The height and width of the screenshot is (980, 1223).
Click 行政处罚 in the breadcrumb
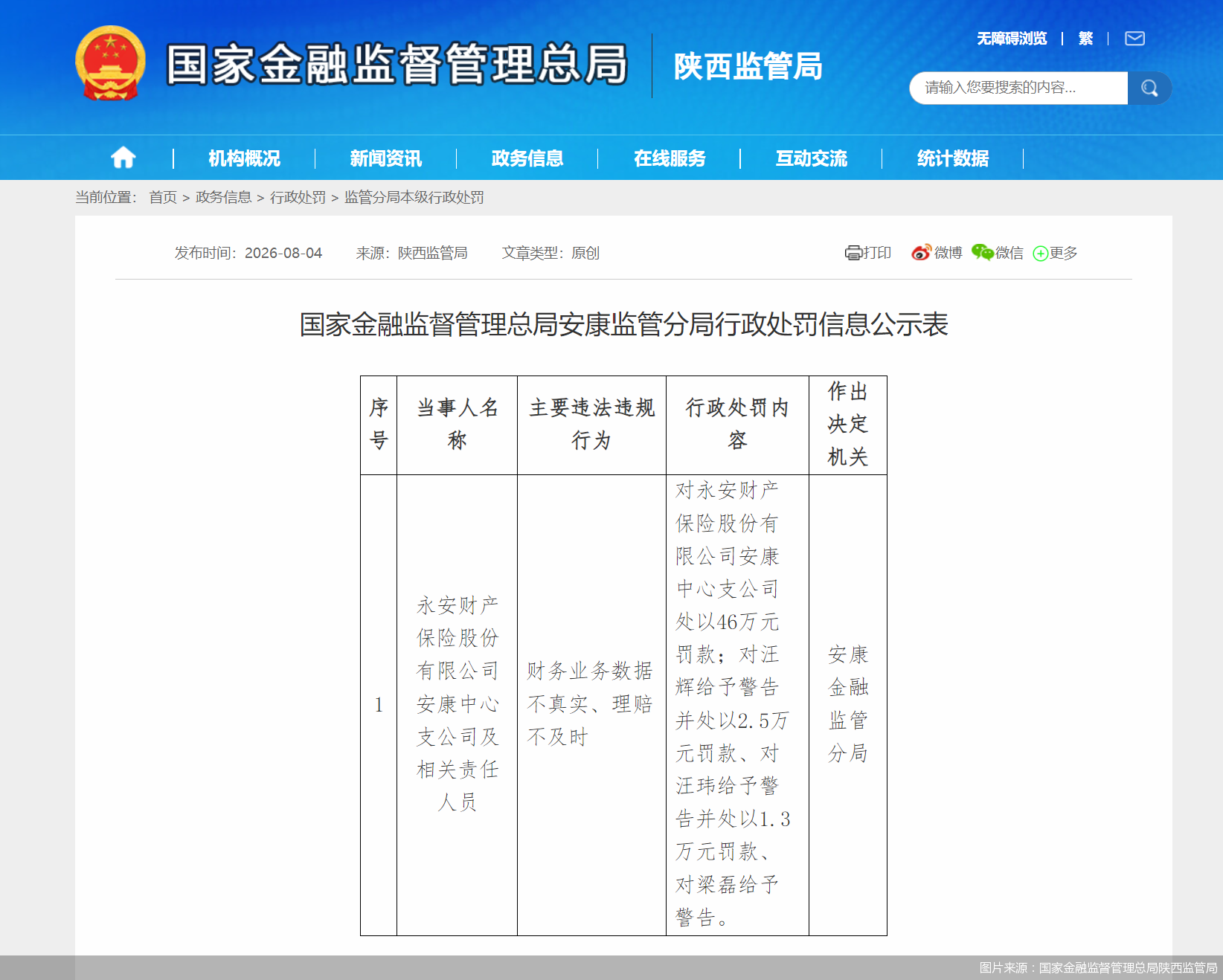(298, 197)
